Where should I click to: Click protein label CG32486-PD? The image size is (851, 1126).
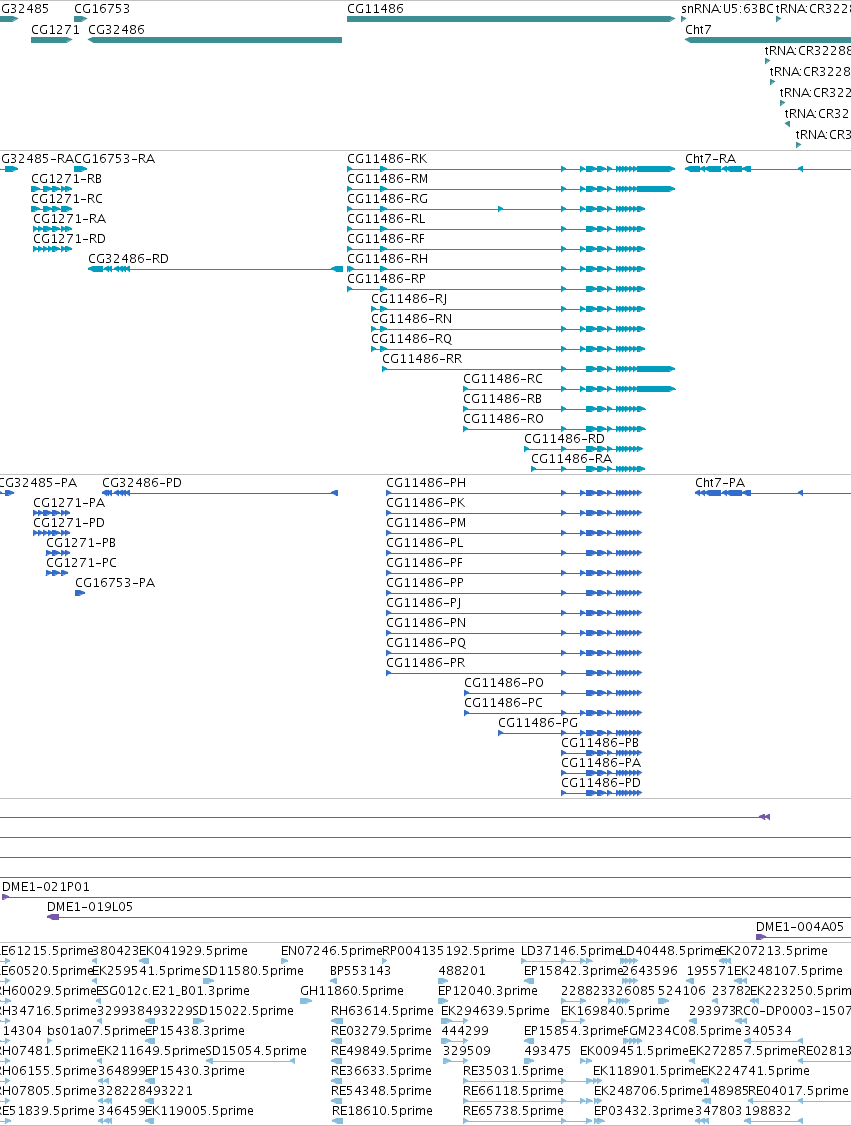(142, 483)
